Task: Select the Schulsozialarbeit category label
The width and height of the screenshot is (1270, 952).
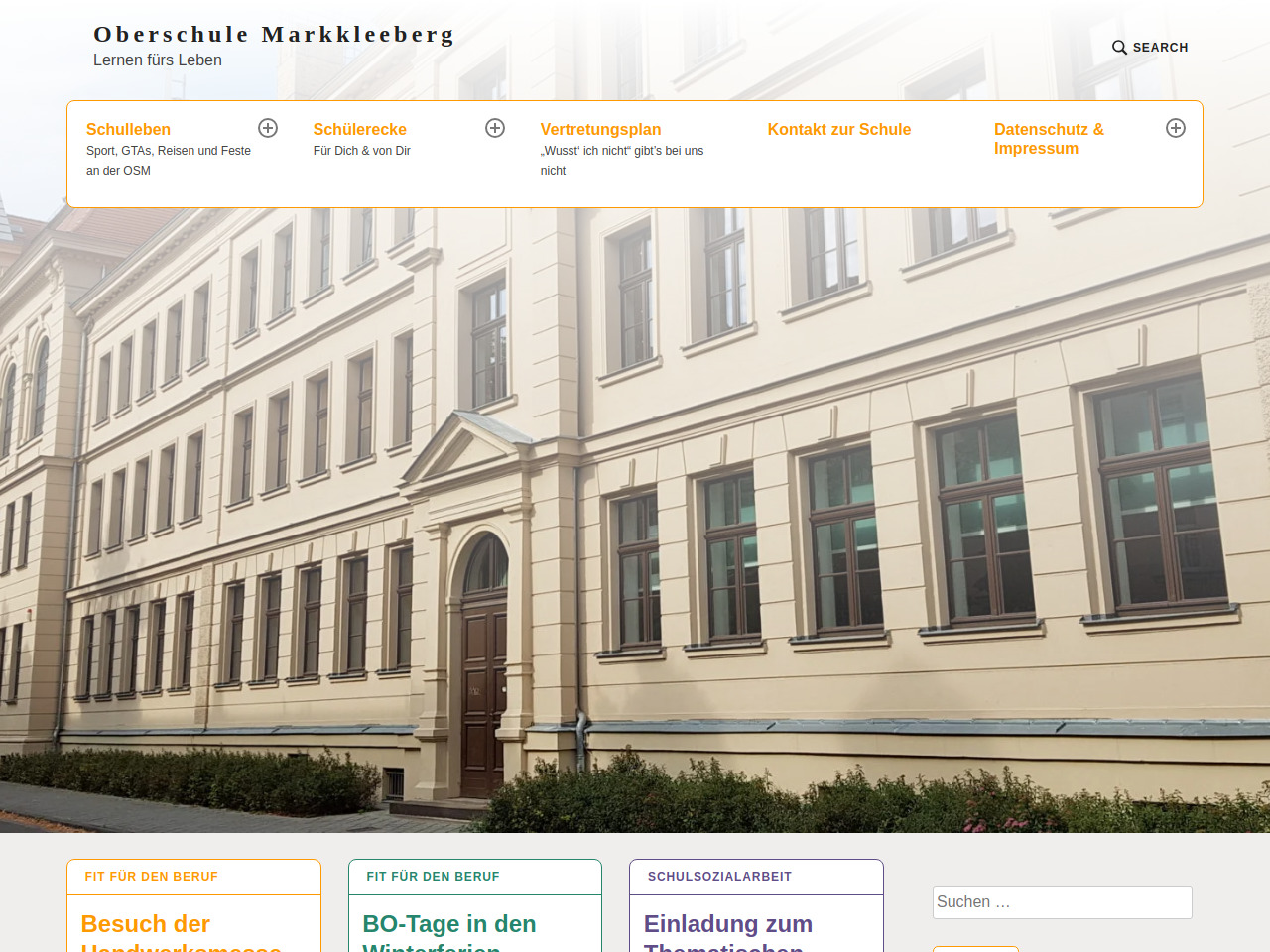Action: pos(719,877)
